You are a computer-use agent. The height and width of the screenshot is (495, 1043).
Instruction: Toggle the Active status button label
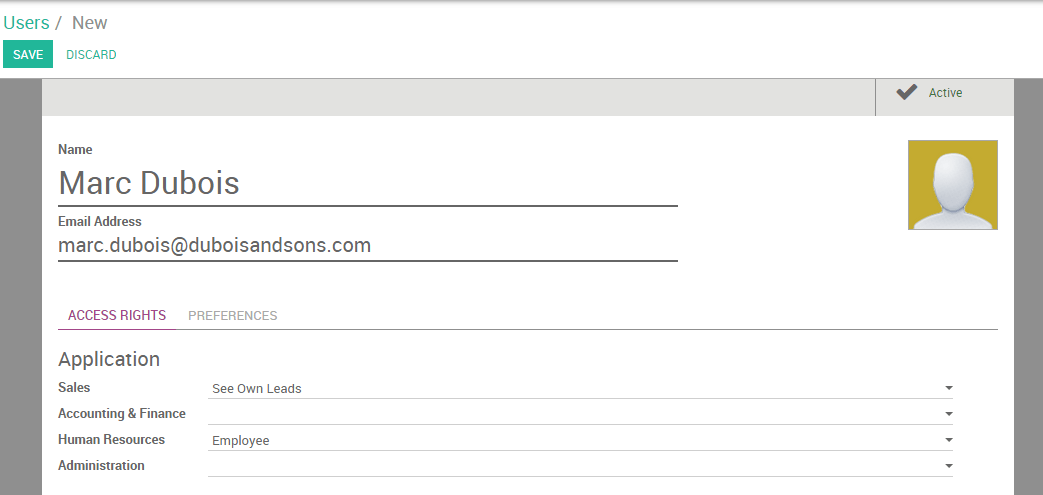click(945, 93)
